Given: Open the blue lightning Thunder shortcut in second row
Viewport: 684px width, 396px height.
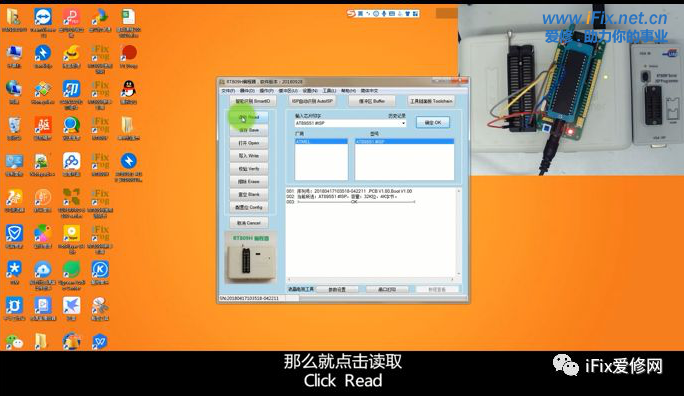Looking at the screenshot, I should (43, 57).
